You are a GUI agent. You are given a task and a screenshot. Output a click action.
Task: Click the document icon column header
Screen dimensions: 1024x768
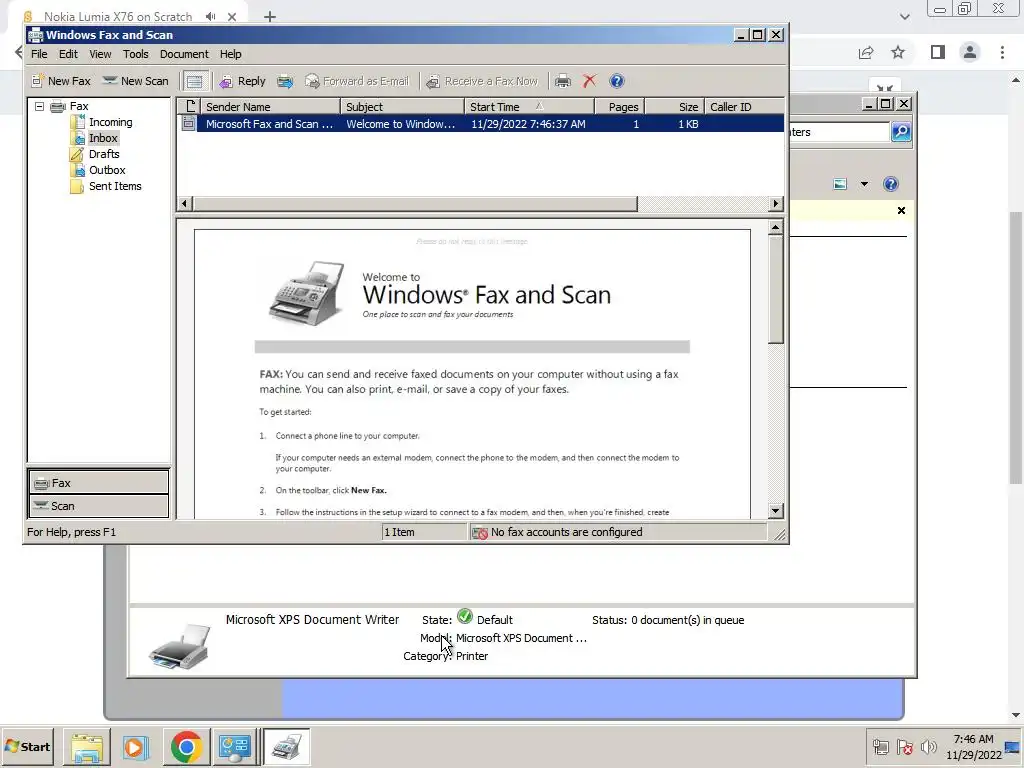189,106
